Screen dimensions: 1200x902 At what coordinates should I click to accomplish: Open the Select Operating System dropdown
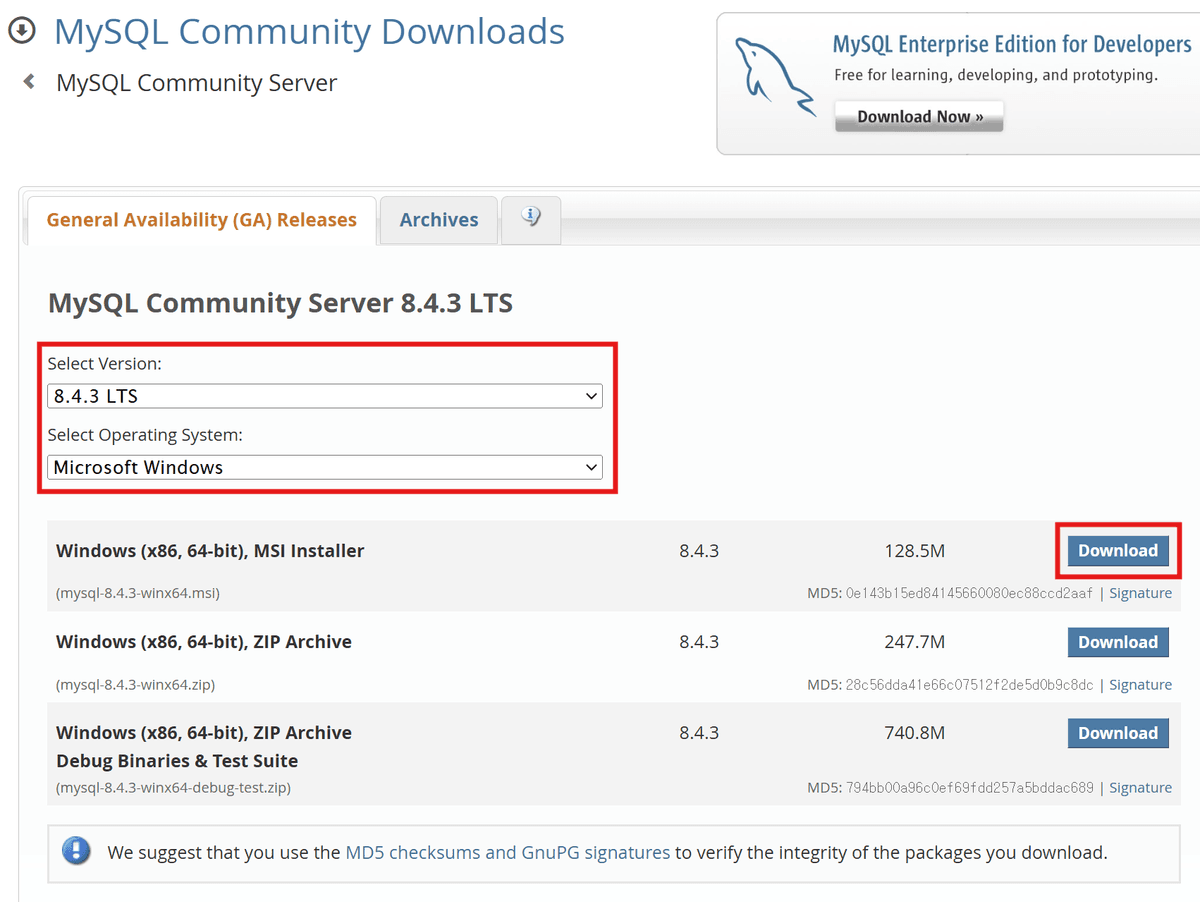pos(325,466)
